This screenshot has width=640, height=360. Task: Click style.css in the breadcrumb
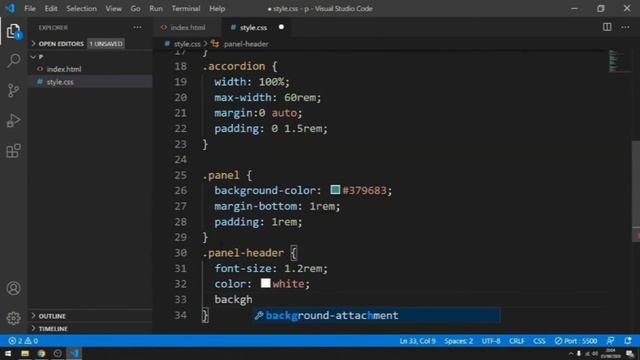pyautogui.click(x=187, y=44)
